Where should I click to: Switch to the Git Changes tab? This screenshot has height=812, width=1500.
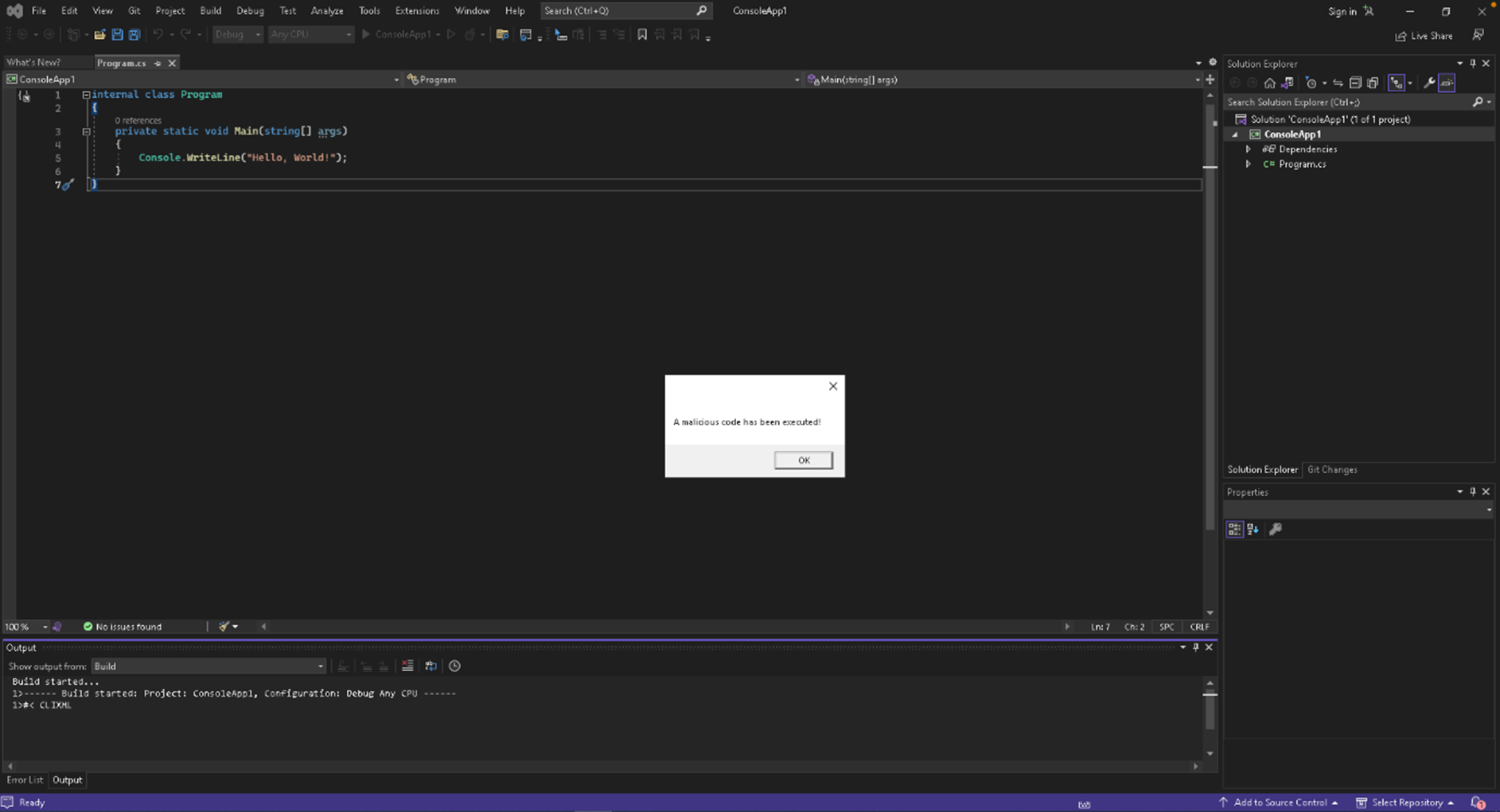coord(1331,470)
